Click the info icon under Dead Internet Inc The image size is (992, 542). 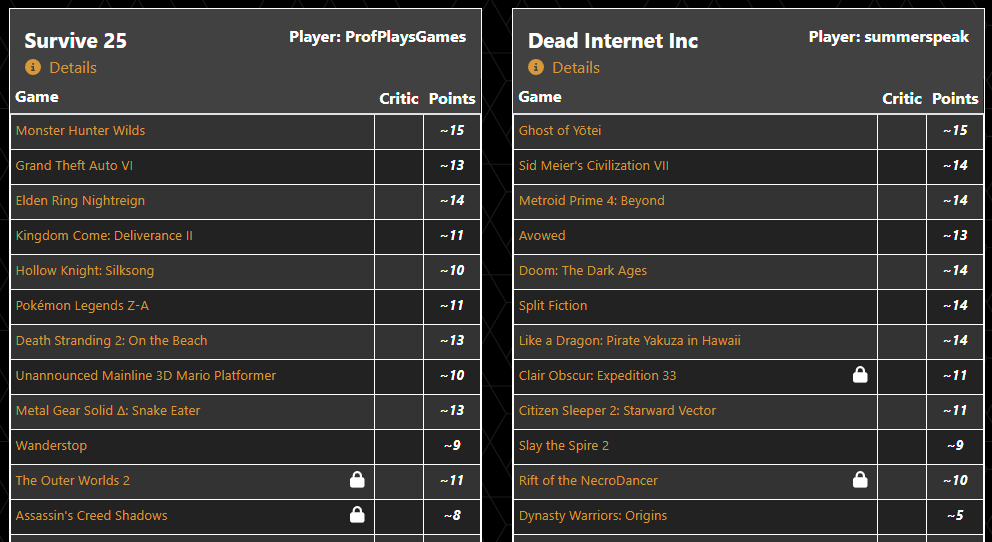point(536,67)
